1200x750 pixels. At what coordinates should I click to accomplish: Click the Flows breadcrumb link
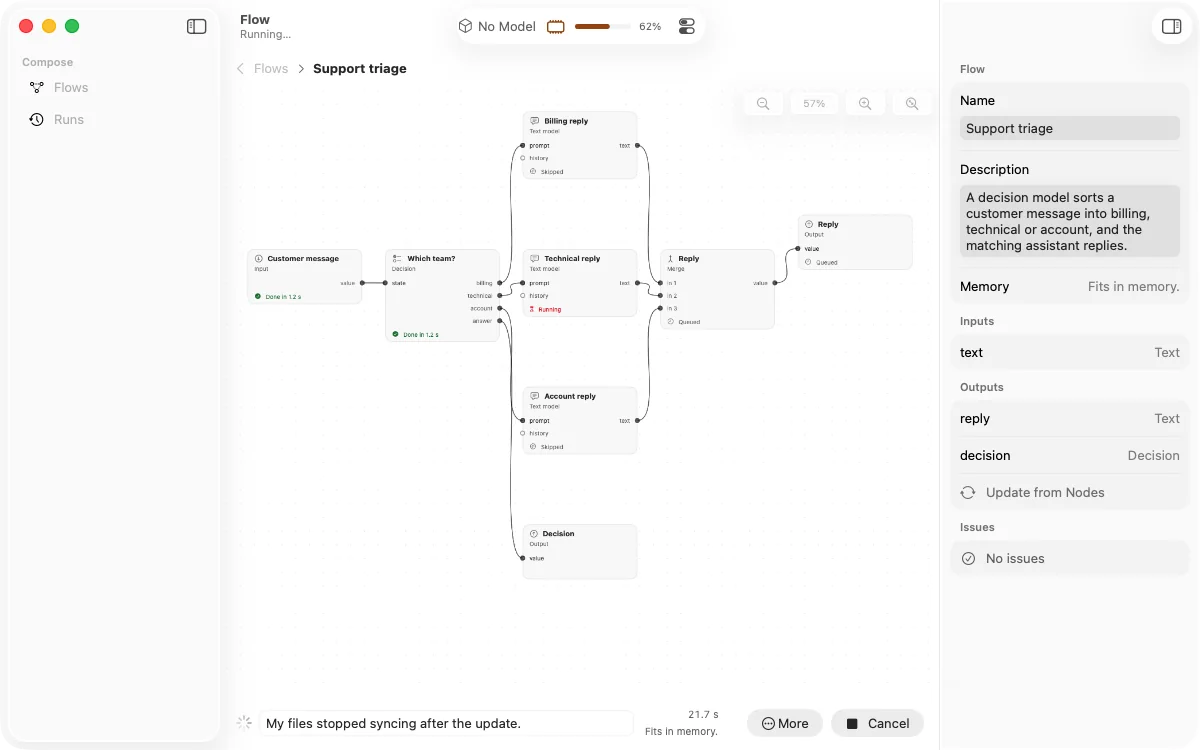tap(271, 69)
